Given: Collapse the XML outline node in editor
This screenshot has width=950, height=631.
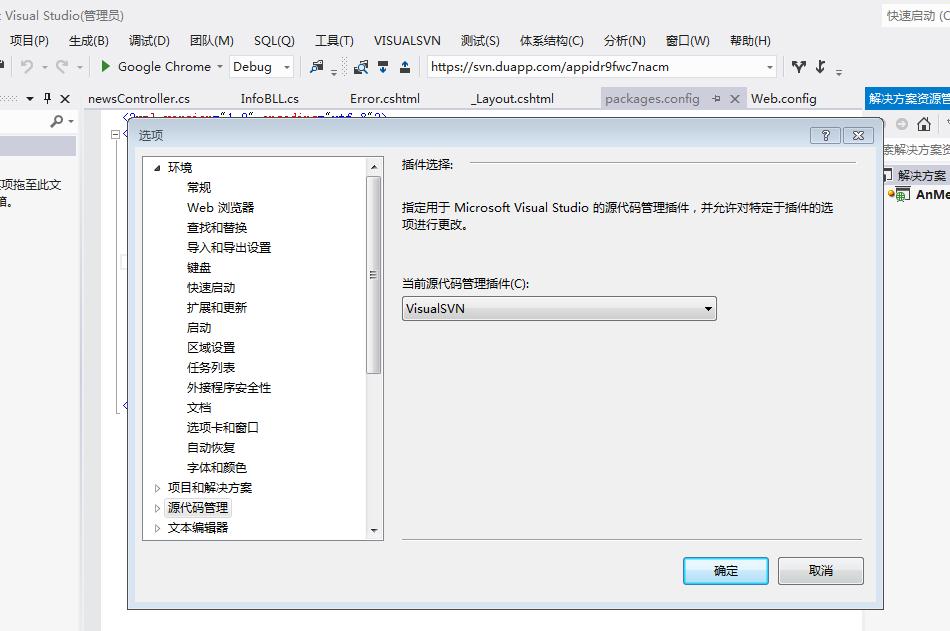Looking at the screenshot, I should click(x=115, y=135).
